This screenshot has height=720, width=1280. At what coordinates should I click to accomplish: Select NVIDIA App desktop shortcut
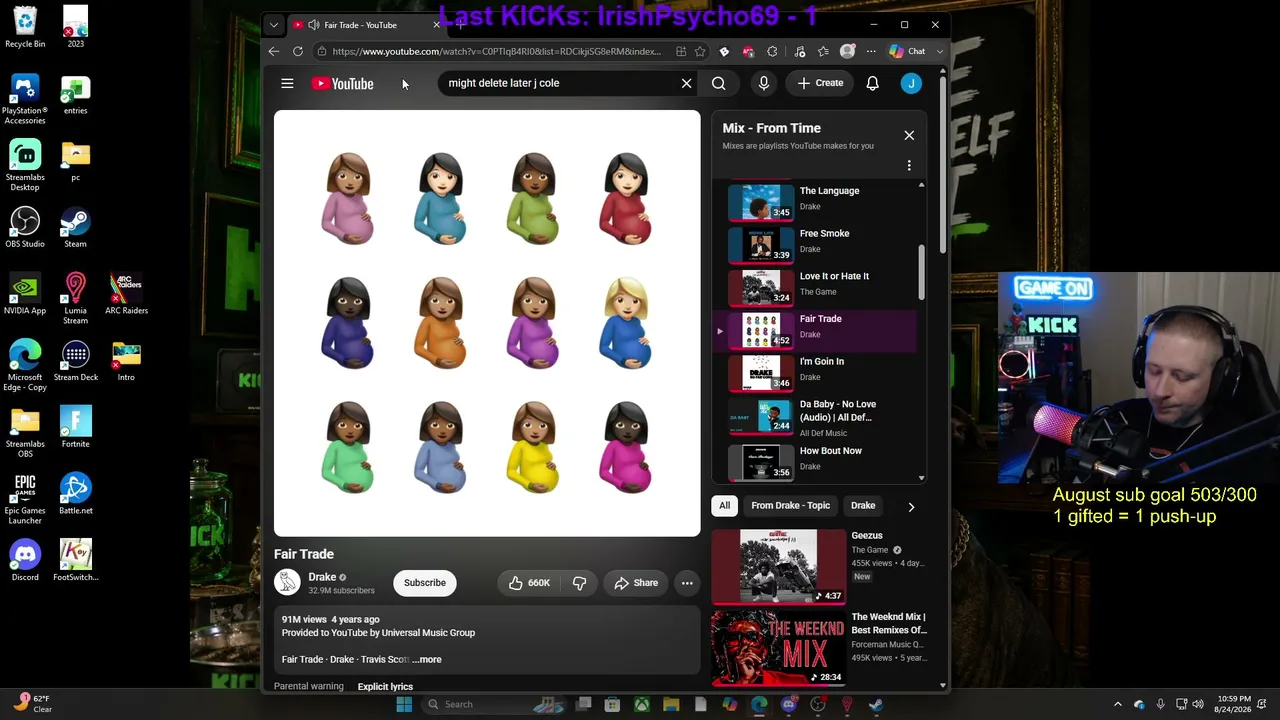click(x=25, y=293)
